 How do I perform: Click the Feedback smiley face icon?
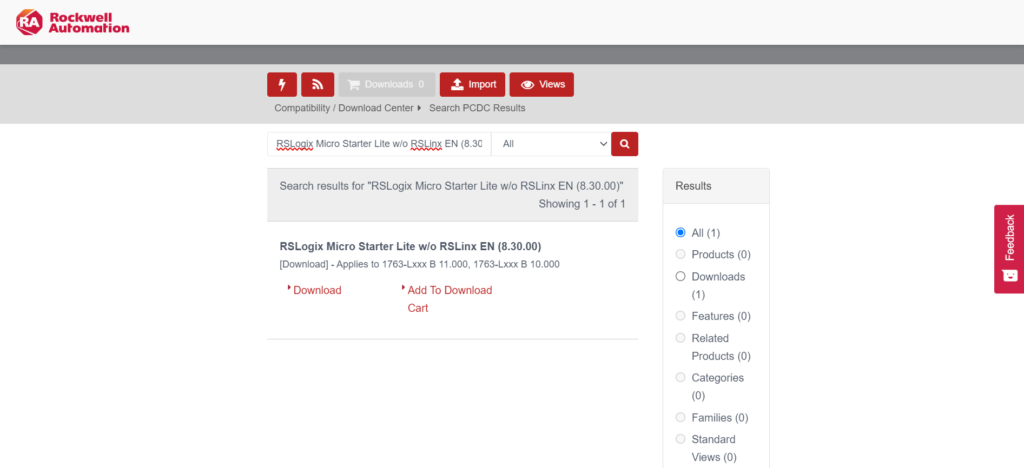[1010, 275]
